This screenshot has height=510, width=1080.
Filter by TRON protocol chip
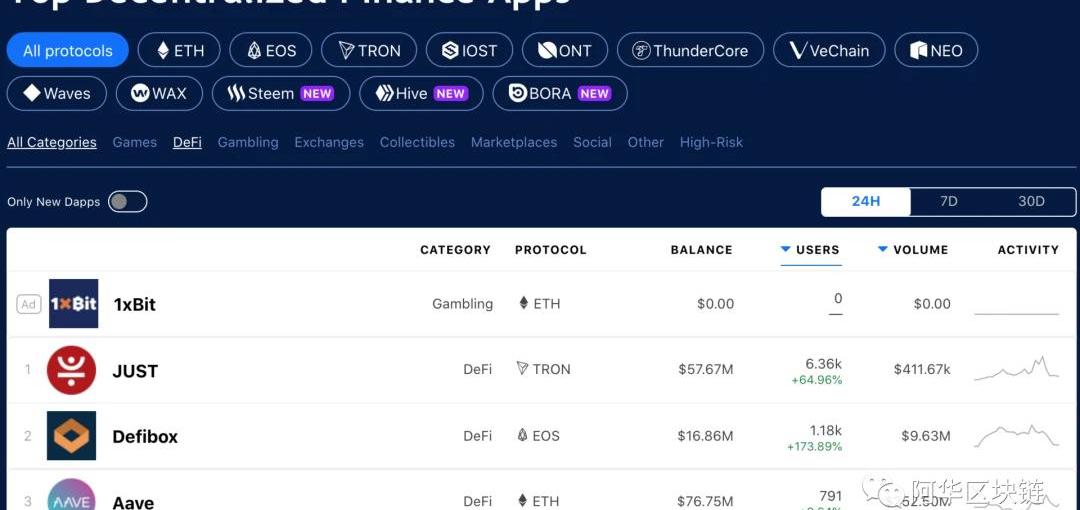pyautogui.click(x=369, y=51)
